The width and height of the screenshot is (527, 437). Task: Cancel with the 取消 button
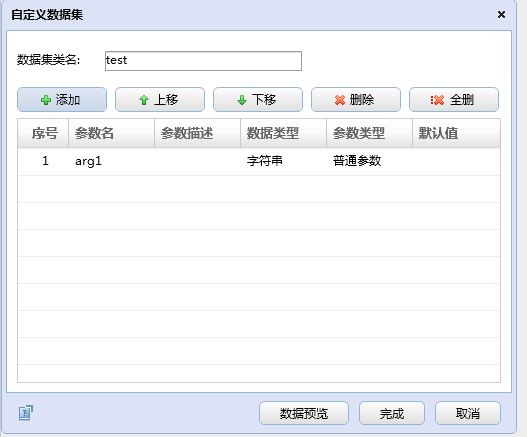coord(468,413)
